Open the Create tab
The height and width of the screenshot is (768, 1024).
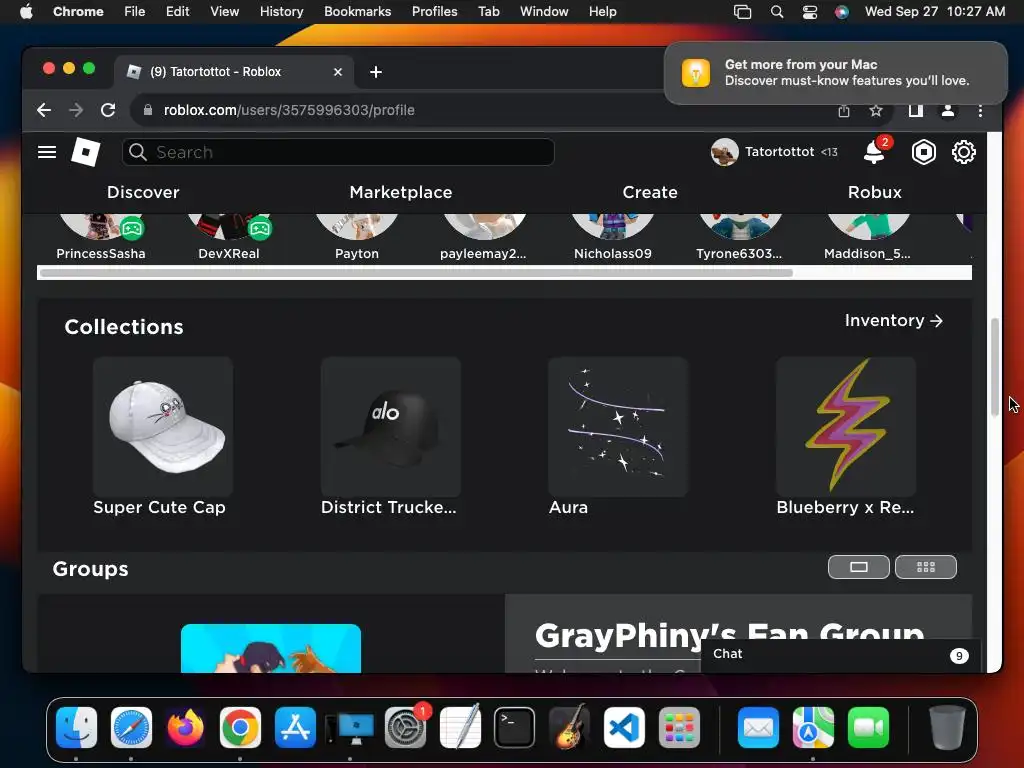click(x=650, y=192)
